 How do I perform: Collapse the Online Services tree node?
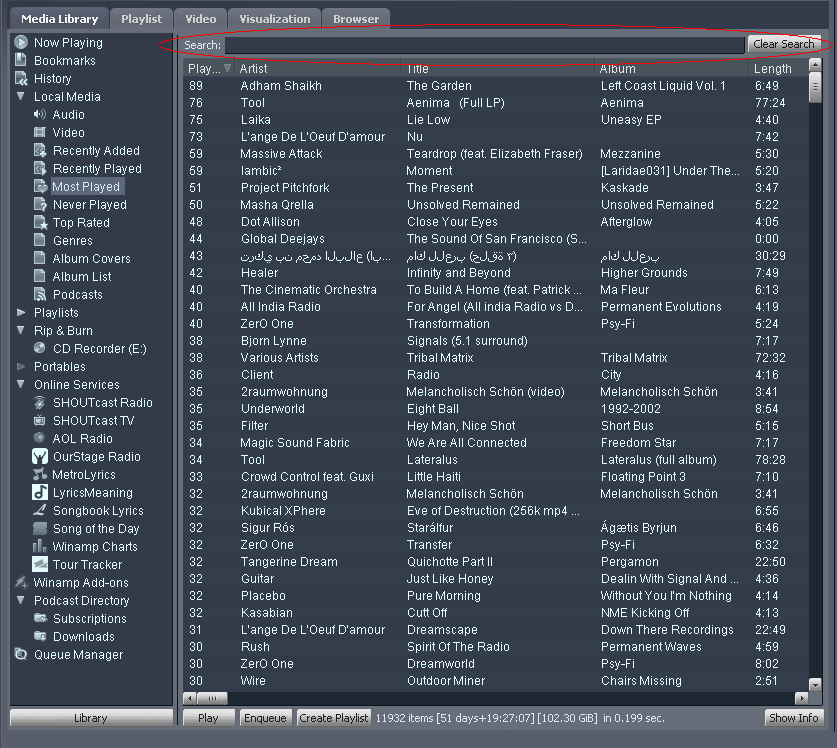pyautogui.click(x=21, y=384)
